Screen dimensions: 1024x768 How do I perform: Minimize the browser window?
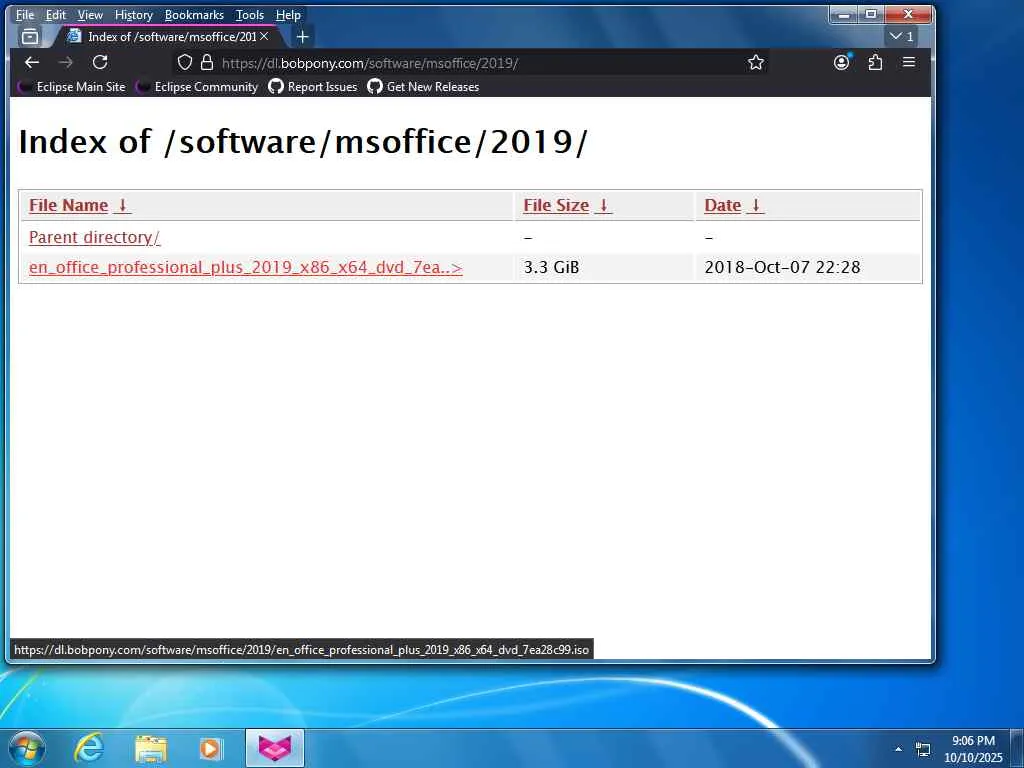844,14
